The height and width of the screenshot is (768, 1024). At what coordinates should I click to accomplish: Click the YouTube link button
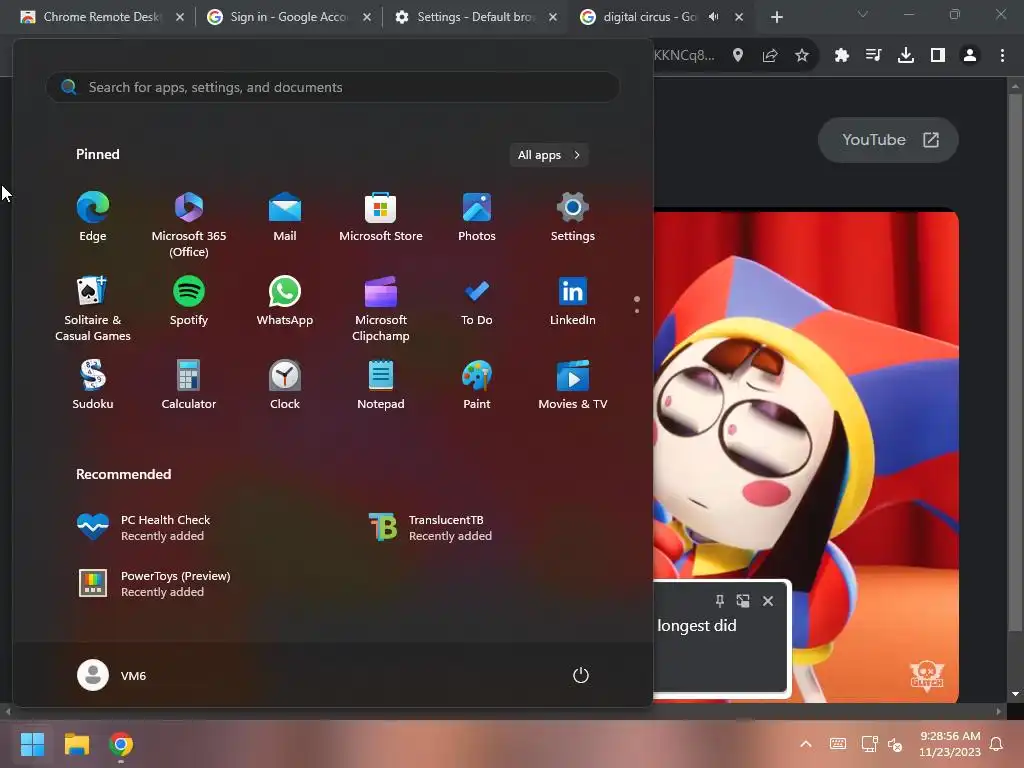point(888,140)
